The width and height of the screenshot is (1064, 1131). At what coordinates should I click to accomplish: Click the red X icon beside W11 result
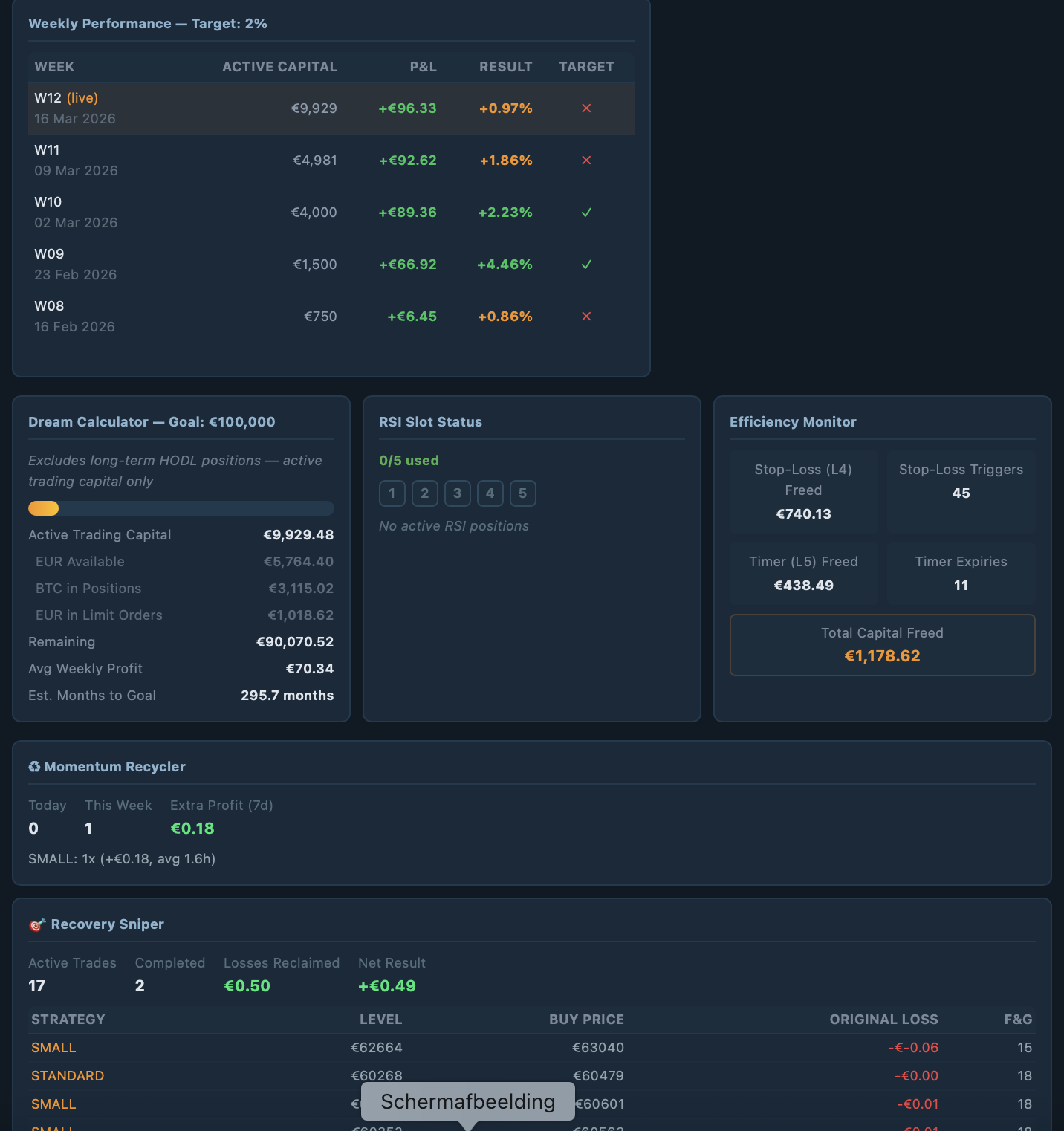coord(586,161)
